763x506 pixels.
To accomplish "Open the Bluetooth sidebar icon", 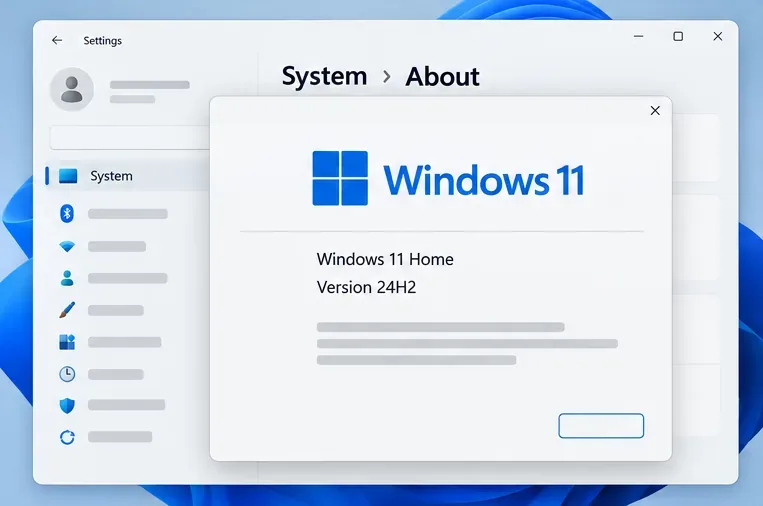I will (67, 214).
